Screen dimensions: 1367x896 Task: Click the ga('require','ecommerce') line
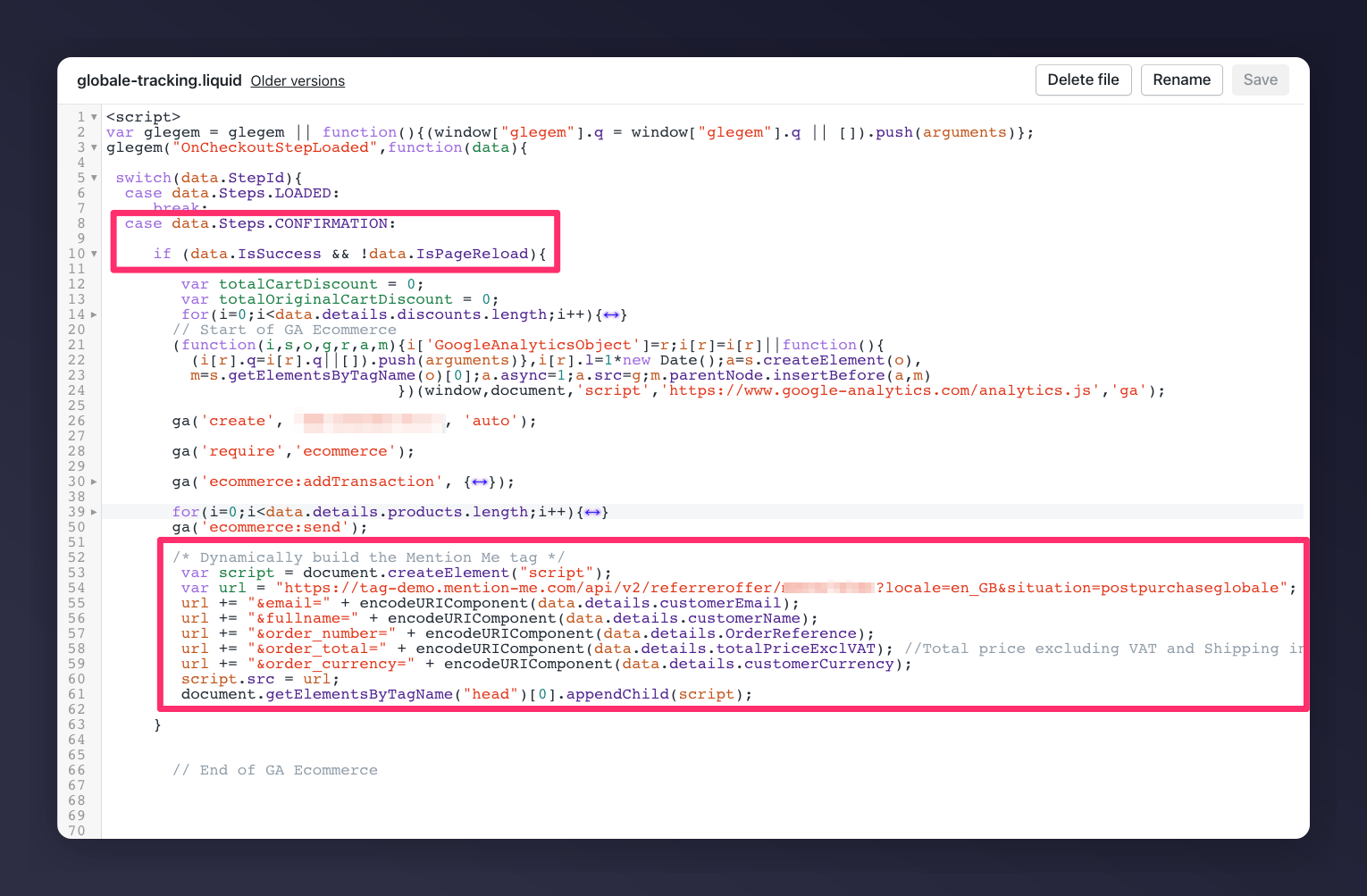[x=293, y=451]
